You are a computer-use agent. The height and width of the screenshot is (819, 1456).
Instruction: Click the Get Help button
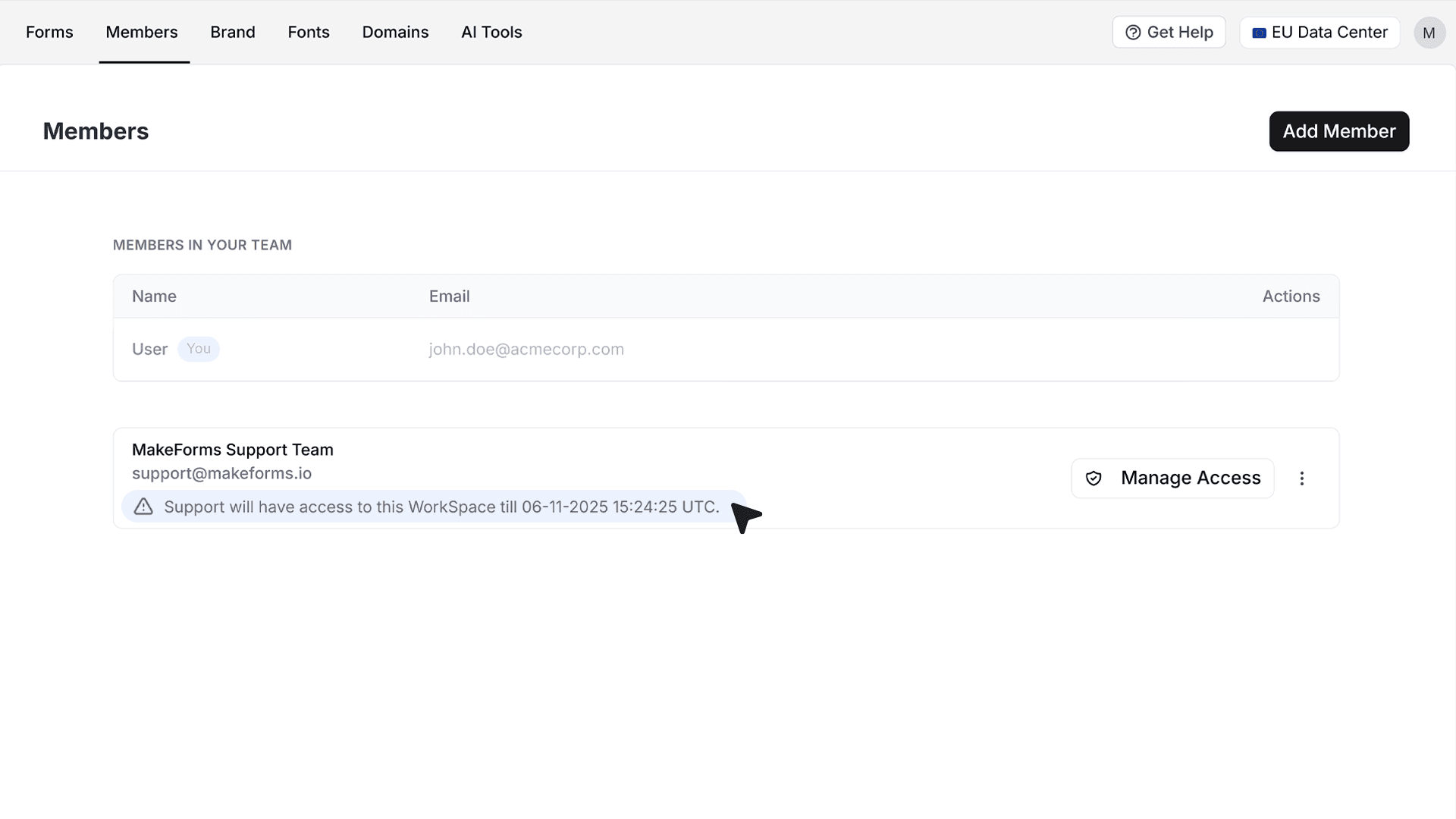1169,33
